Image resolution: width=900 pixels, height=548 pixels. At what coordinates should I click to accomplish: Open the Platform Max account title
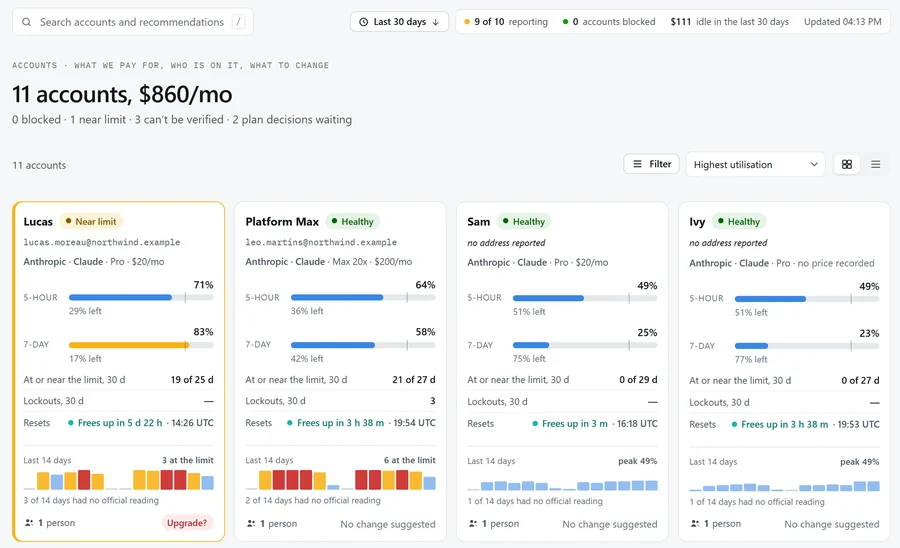[x=282, y=221]
